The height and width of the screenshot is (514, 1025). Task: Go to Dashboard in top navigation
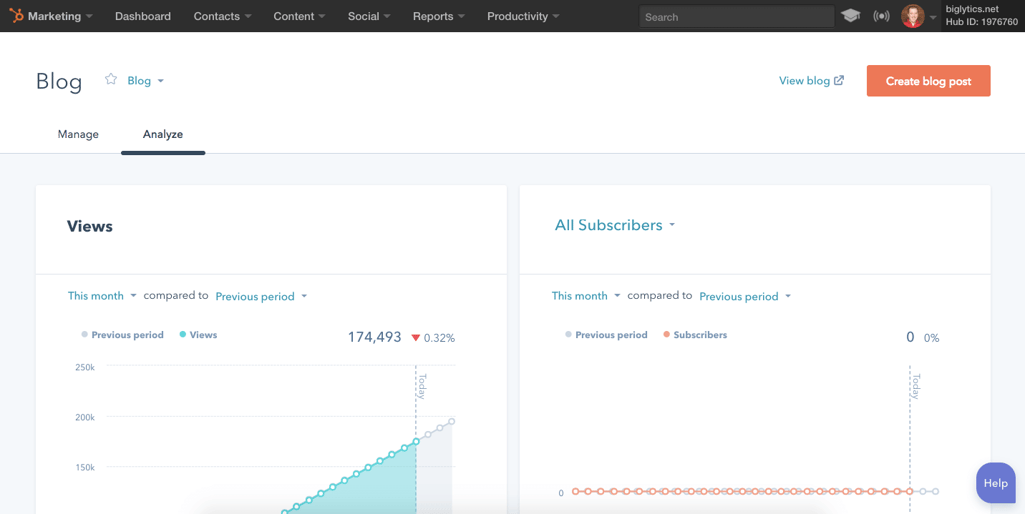point(143,16)
